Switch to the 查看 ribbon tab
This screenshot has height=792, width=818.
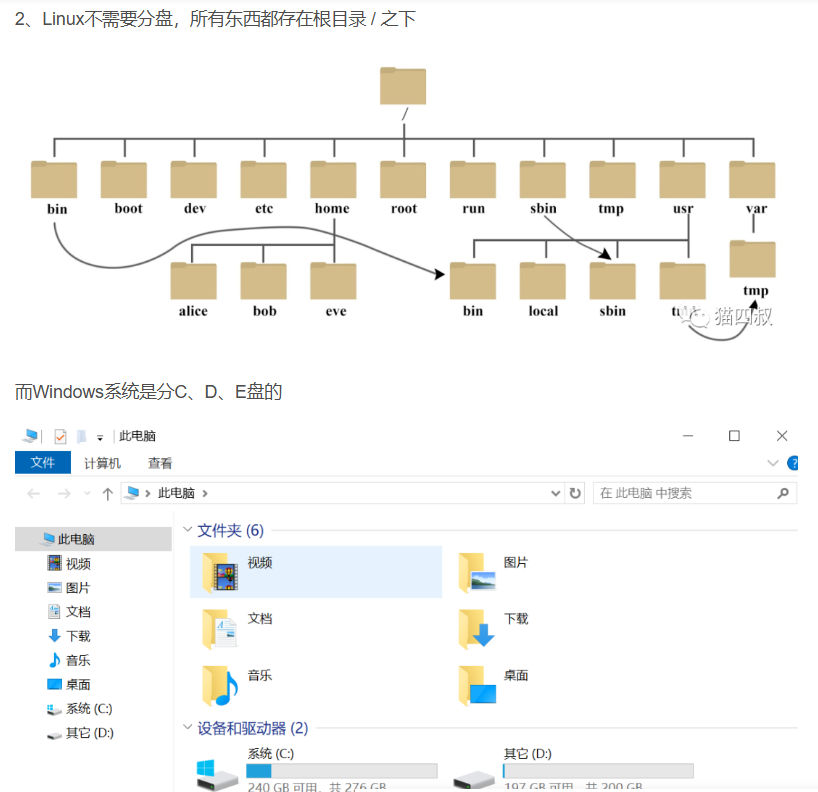click(x=160, y=463)
